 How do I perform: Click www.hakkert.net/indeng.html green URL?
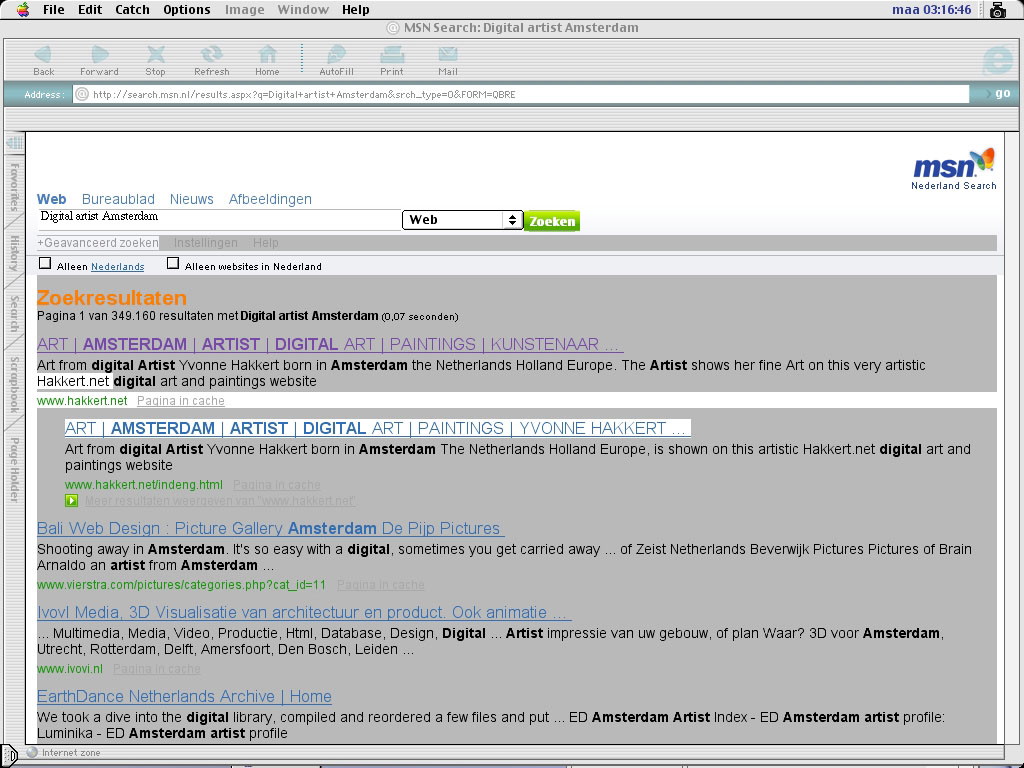click(144, 485)
